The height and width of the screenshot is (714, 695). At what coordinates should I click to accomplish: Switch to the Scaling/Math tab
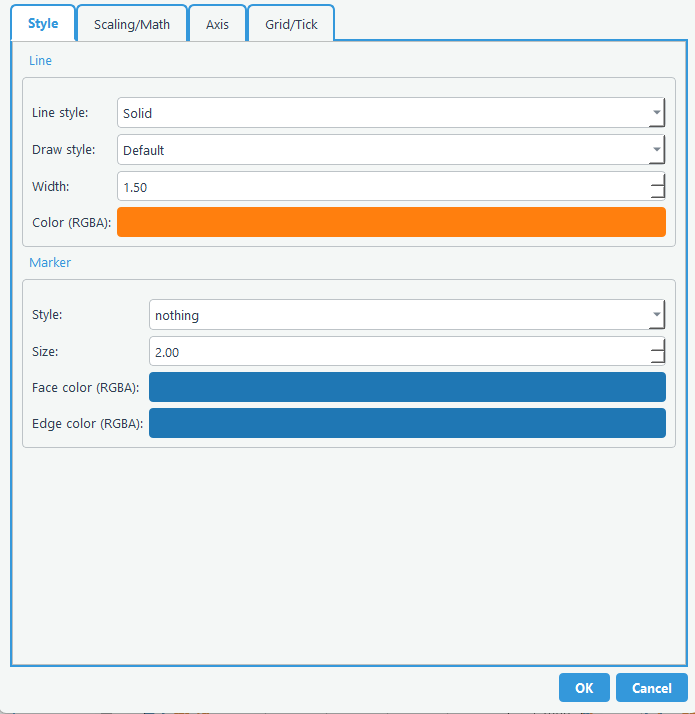(132, 24)
